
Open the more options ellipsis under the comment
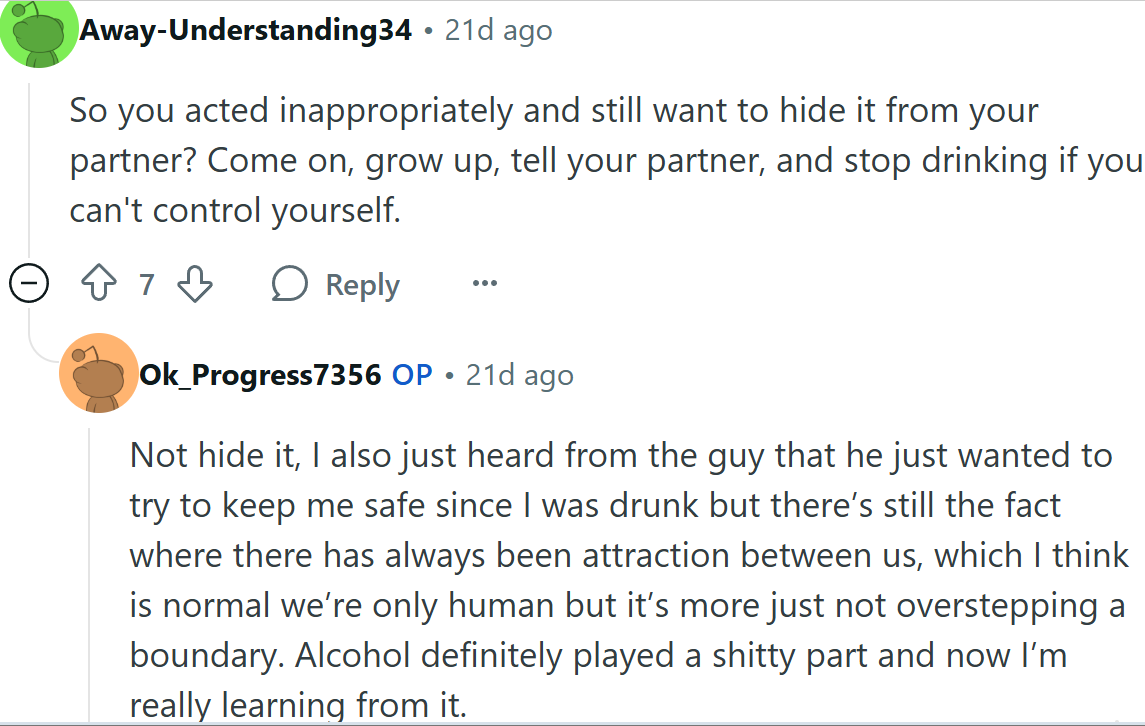pyautogui.click(x=484, y=283)
